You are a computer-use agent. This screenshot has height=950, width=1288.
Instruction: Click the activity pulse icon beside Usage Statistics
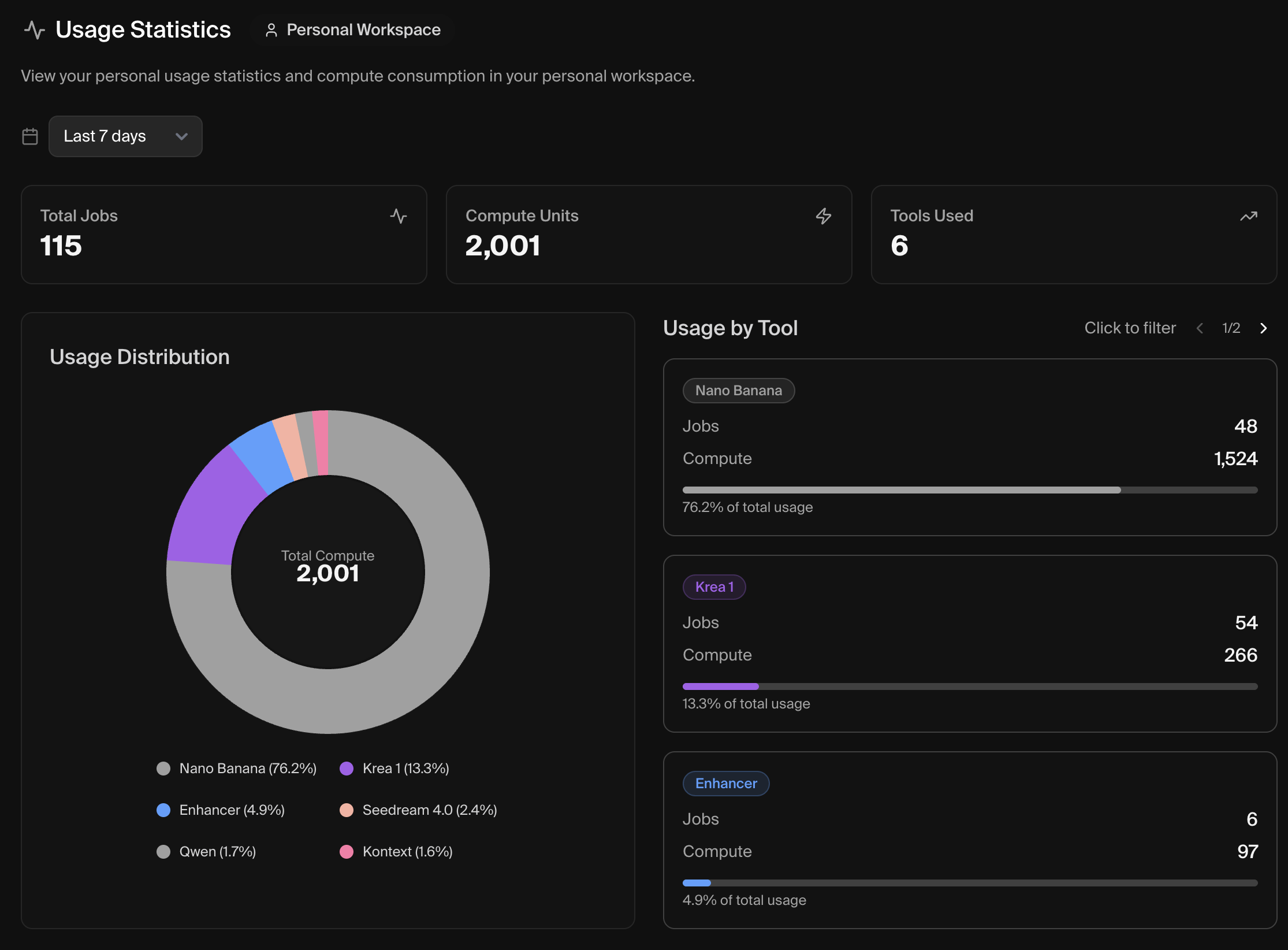point(35,30)
